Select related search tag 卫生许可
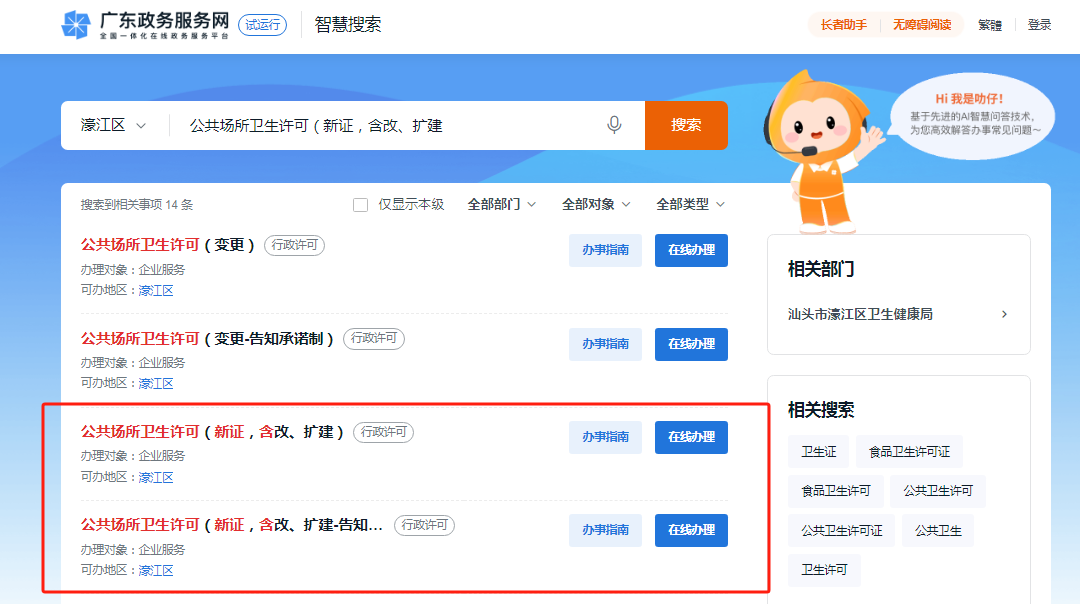Image resolution: width=1080 pixels, height=604 pixels. [824, 570]
